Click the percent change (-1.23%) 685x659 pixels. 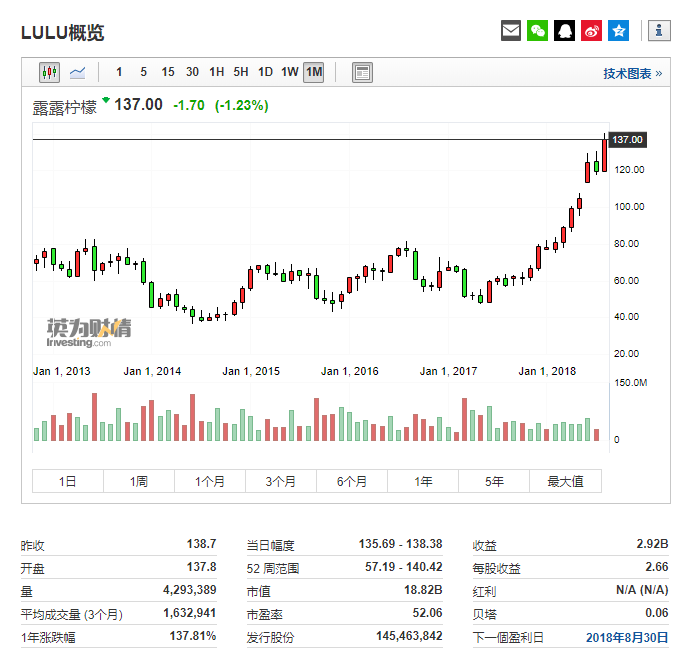[x=242, y=105]
